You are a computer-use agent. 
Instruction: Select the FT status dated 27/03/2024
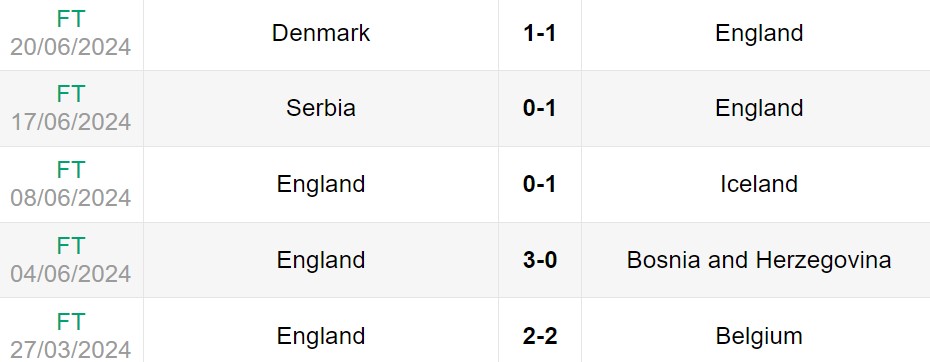71,322
